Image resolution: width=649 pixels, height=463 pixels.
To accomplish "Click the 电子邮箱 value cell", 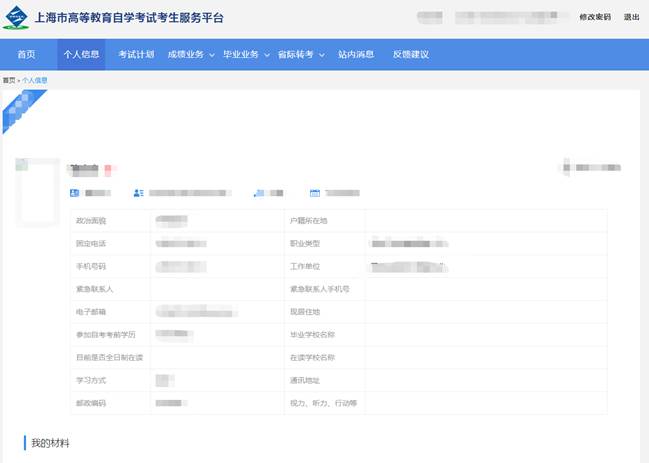I will (215, 311).
